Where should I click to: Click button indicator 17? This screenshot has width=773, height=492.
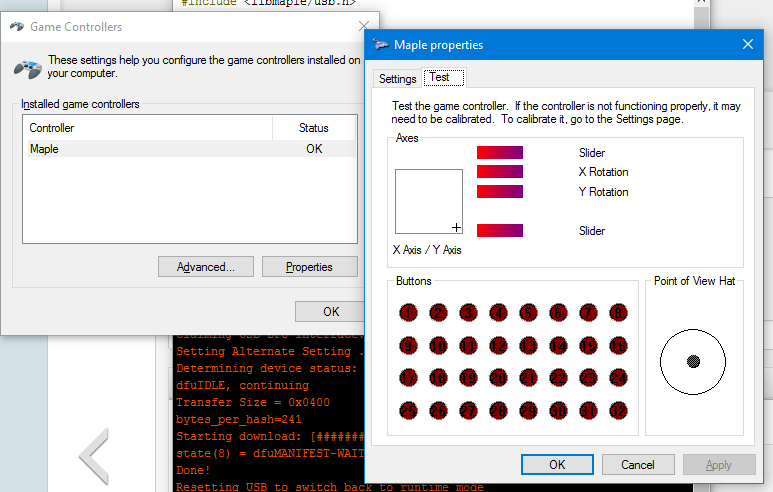(408, 378)
